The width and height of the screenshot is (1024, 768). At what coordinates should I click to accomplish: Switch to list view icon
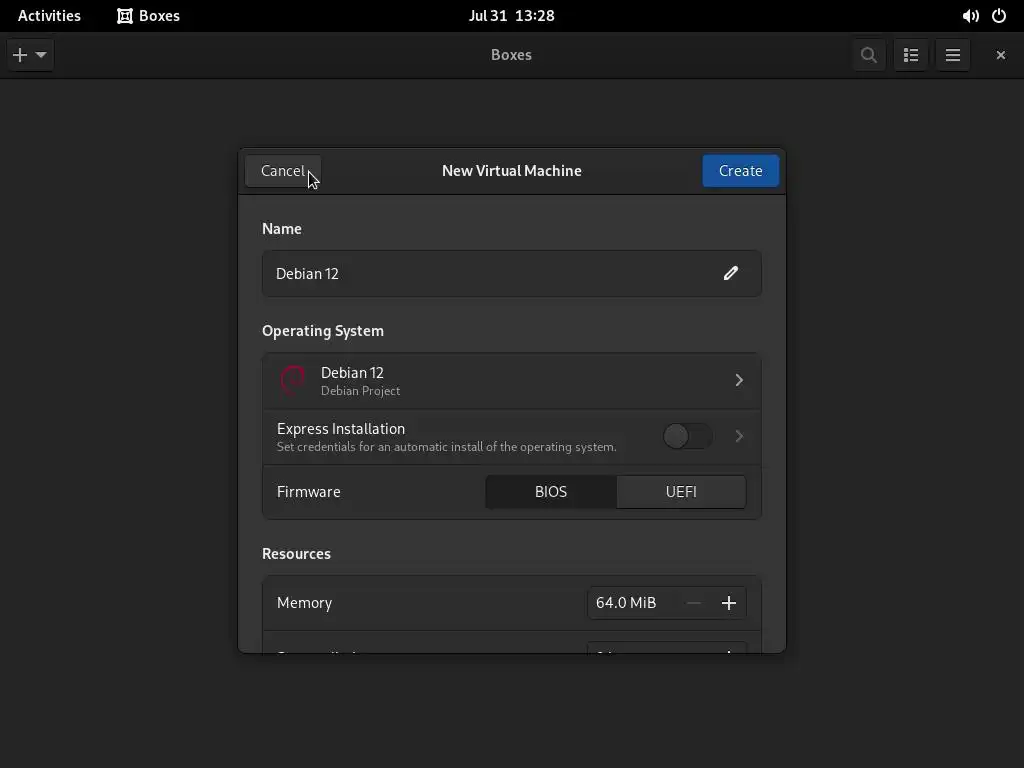click(911, 55)
